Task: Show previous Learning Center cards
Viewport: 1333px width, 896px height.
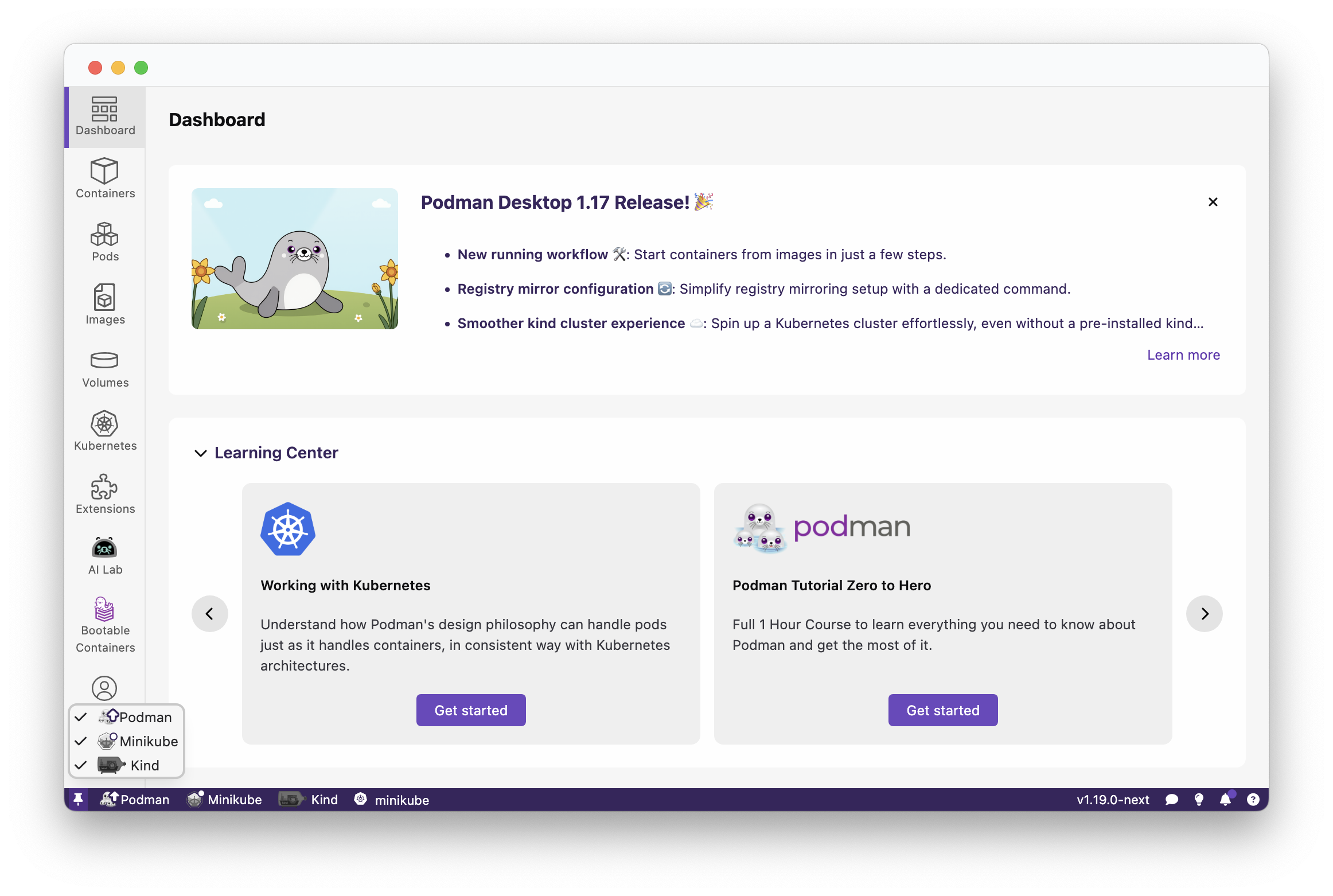Action: [209, 614]
